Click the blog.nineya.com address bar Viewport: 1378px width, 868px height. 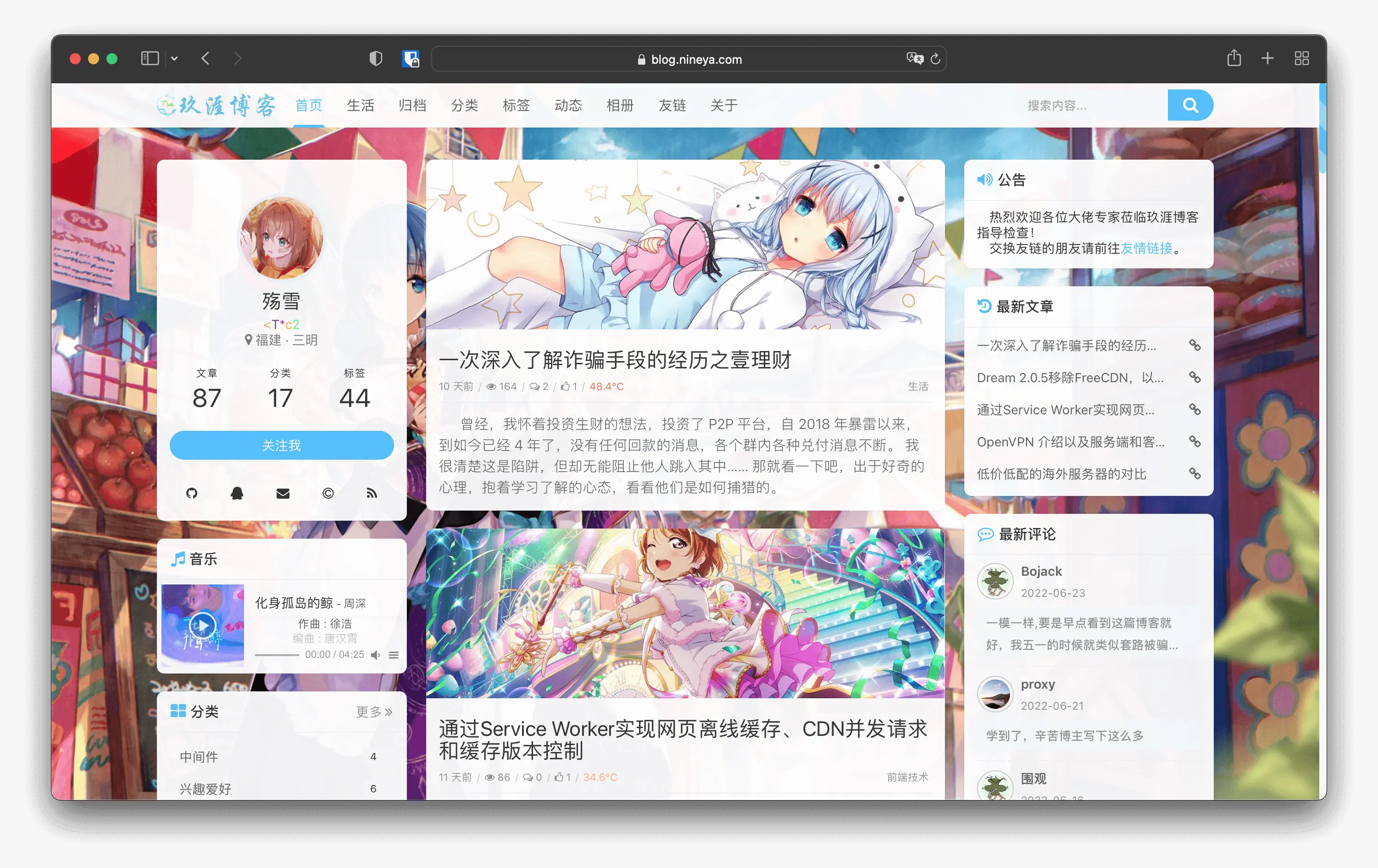[x=689, y=59]
